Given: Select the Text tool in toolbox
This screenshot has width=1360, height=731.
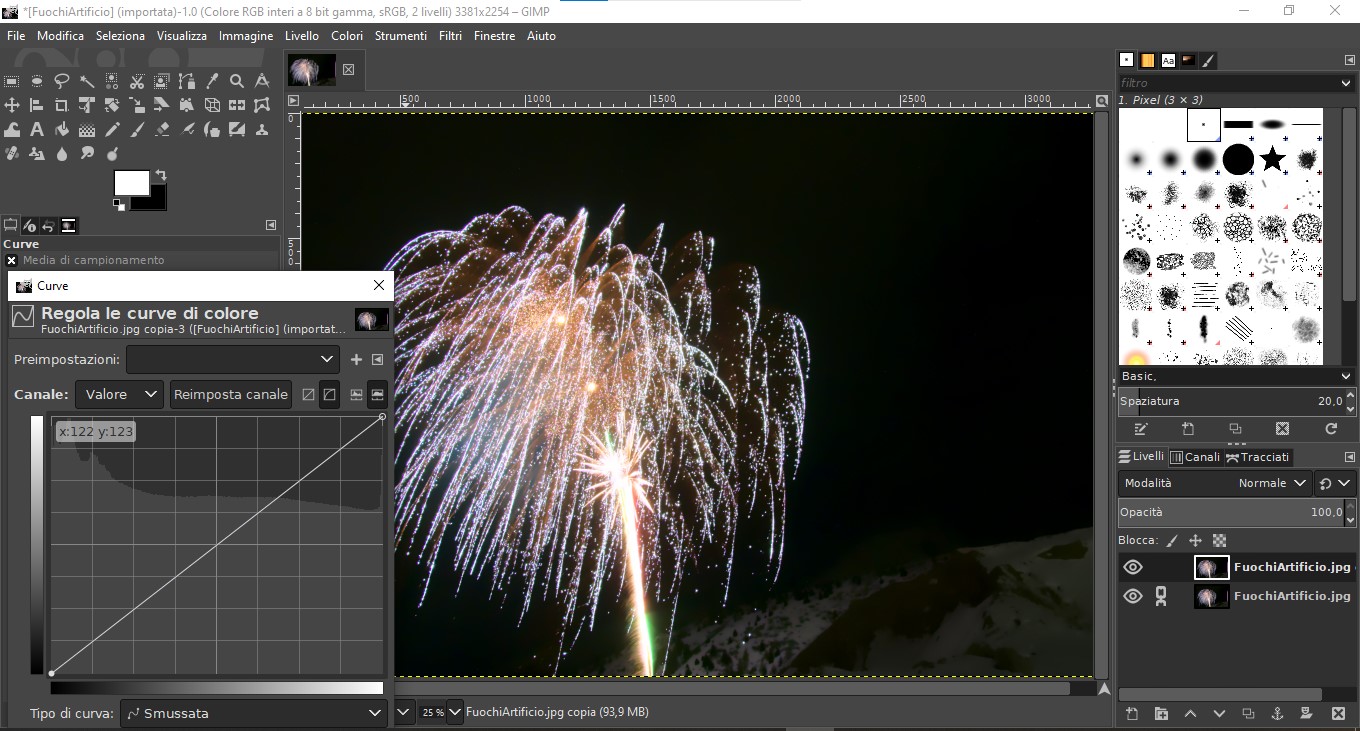Looking at the screenshot, I should pos(37,129).
